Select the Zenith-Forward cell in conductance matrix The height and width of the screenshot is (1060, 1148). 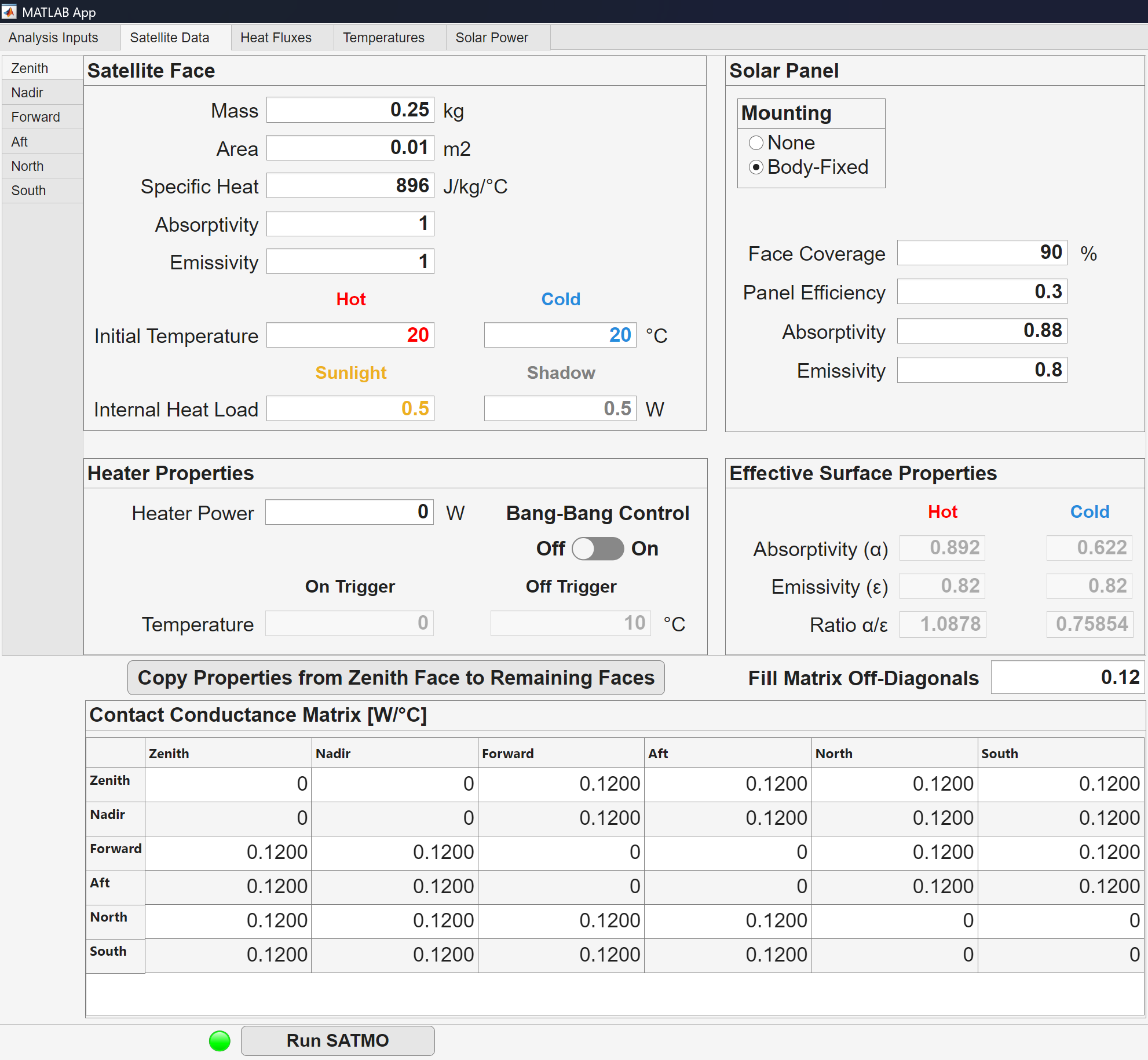point(561,784)
